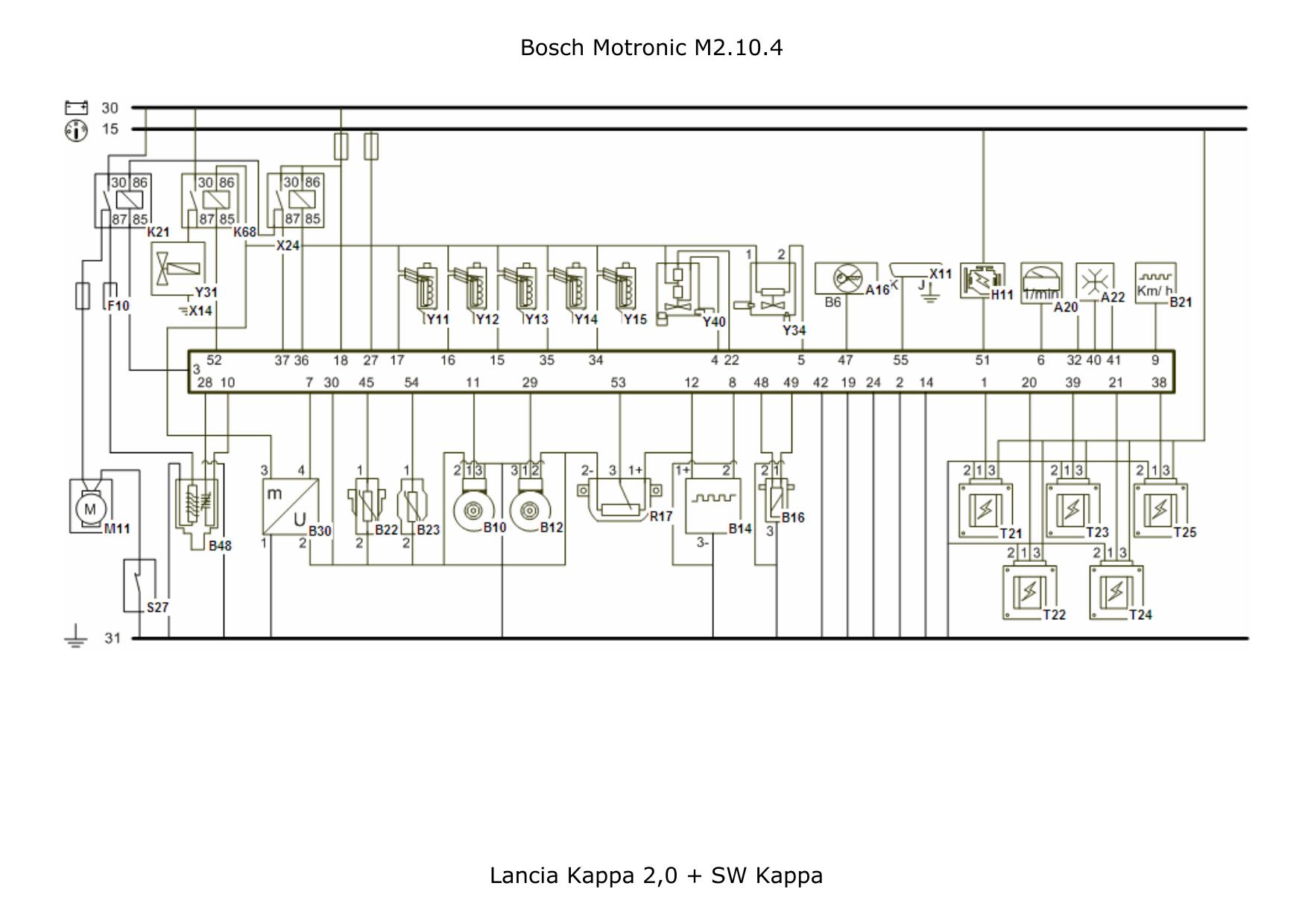The width and height of the screenshot is (1308, 924).
Task: Click the T23 ignition coil symbol
Action: (1073, 510)
